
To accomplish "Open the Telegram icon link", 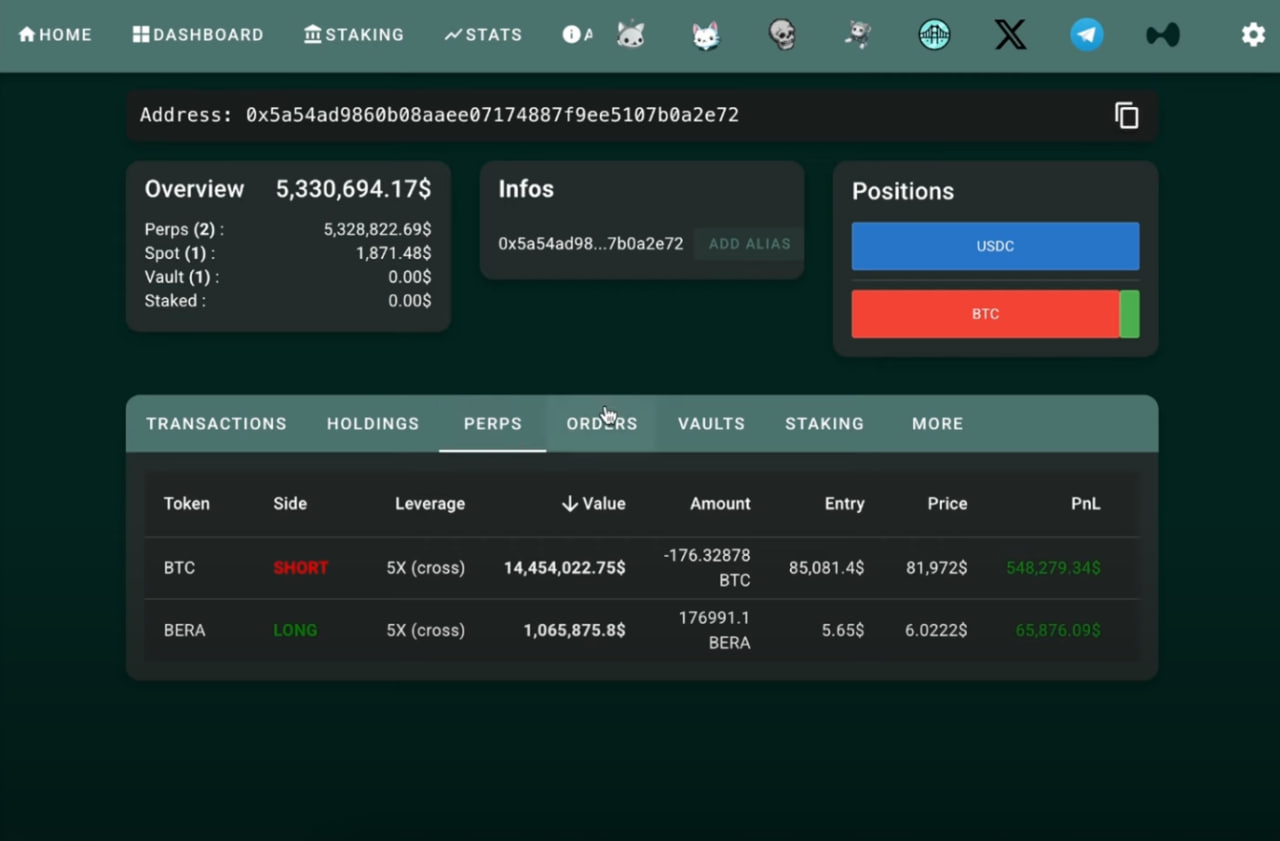I will (1086, 35).
